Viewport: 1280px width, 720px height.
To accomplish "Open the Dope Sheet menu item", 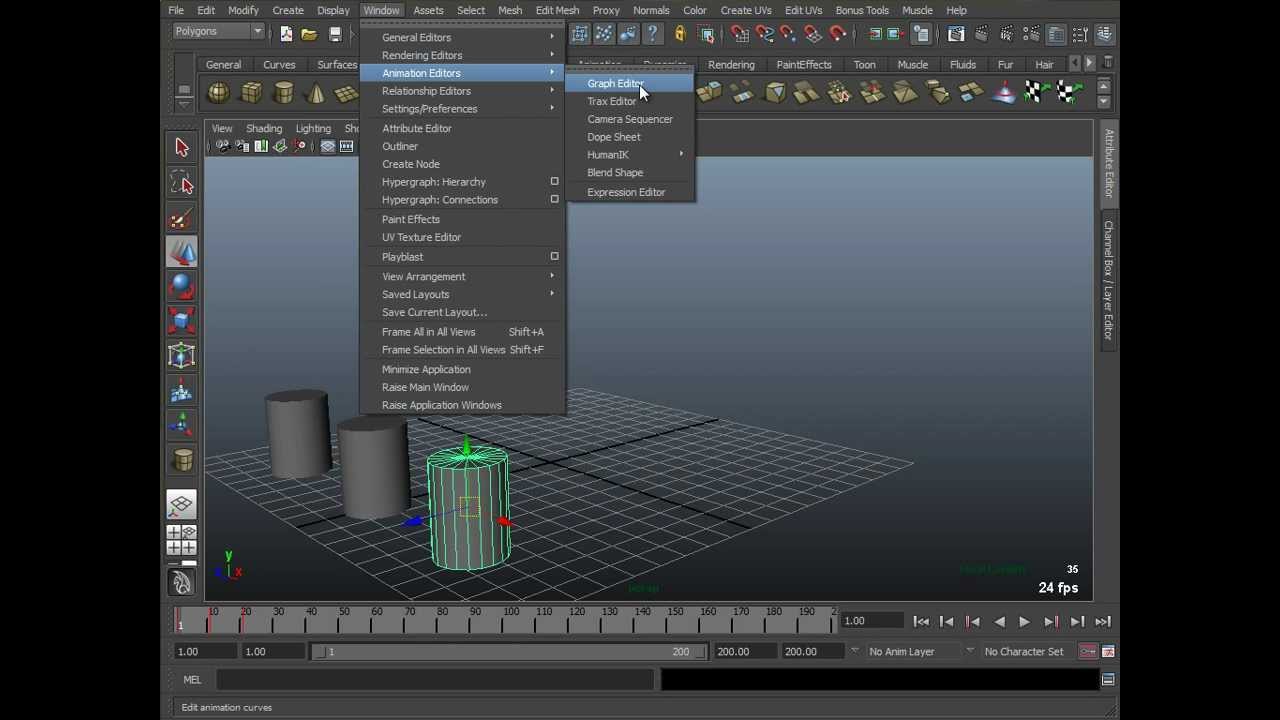I will point(630,137).
